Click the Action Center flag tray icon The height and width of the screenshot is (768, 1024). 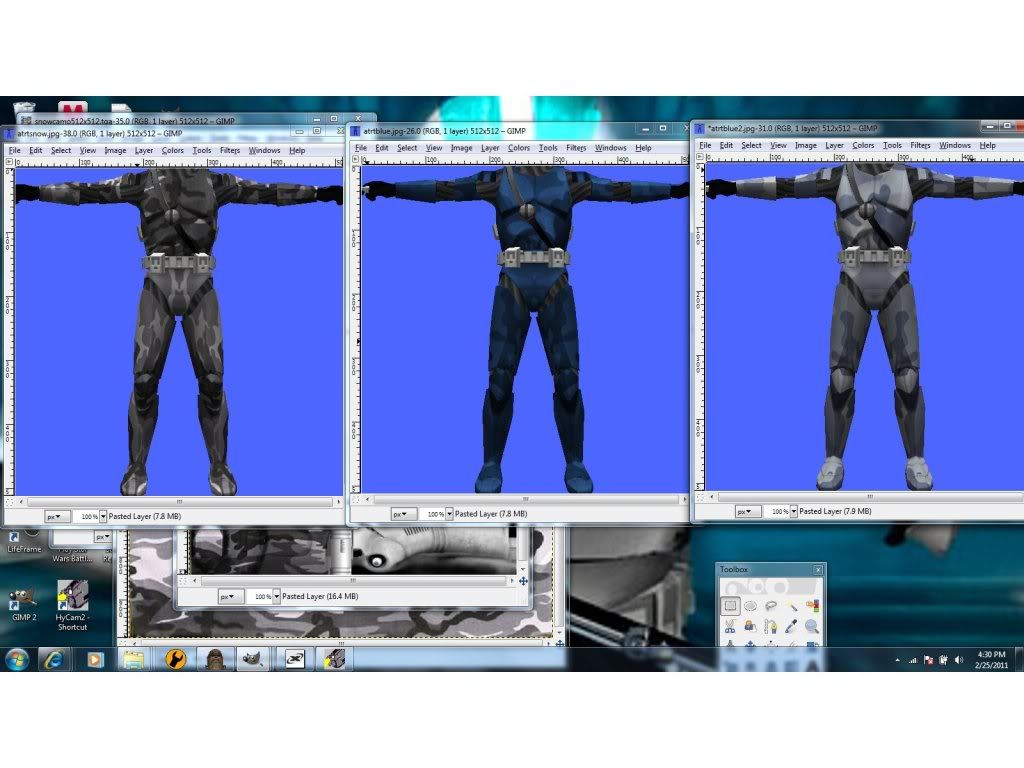pos(928,660)
